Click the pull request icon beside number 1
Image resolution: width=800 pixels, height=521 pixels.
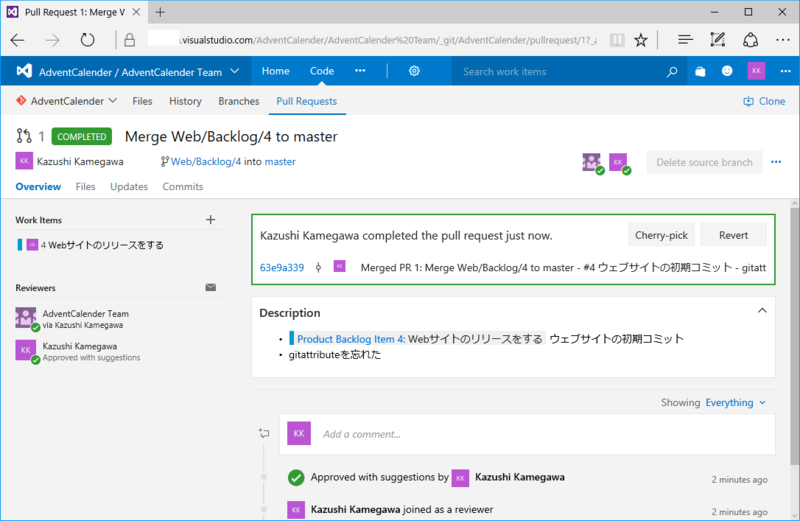click(24, 136)
